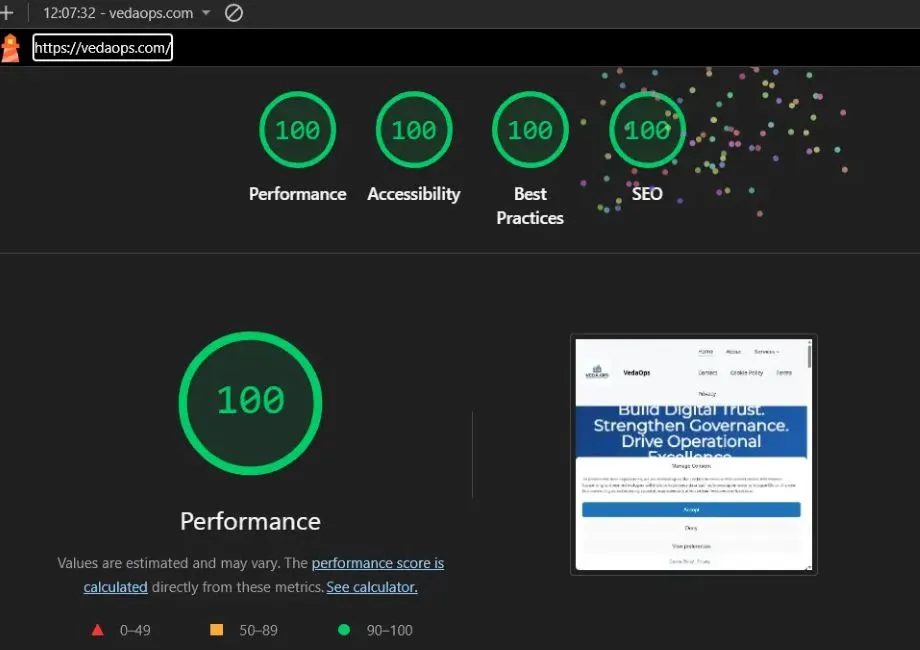Click the '90–100' legend text

390,630
